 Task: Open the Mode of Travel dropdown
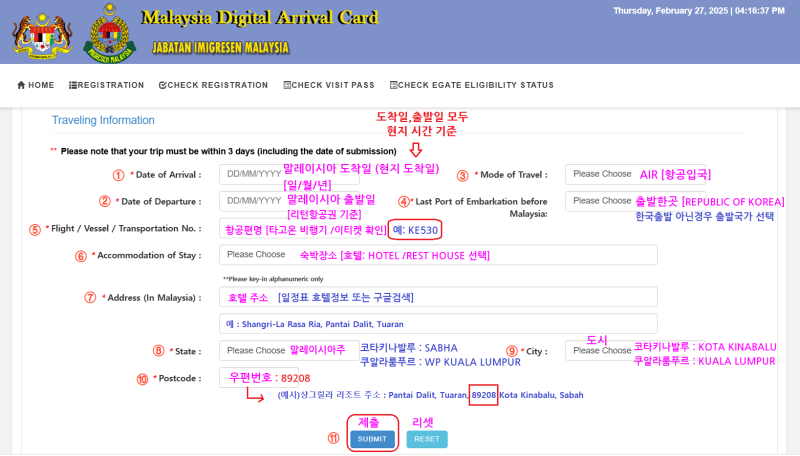[635, 174]
